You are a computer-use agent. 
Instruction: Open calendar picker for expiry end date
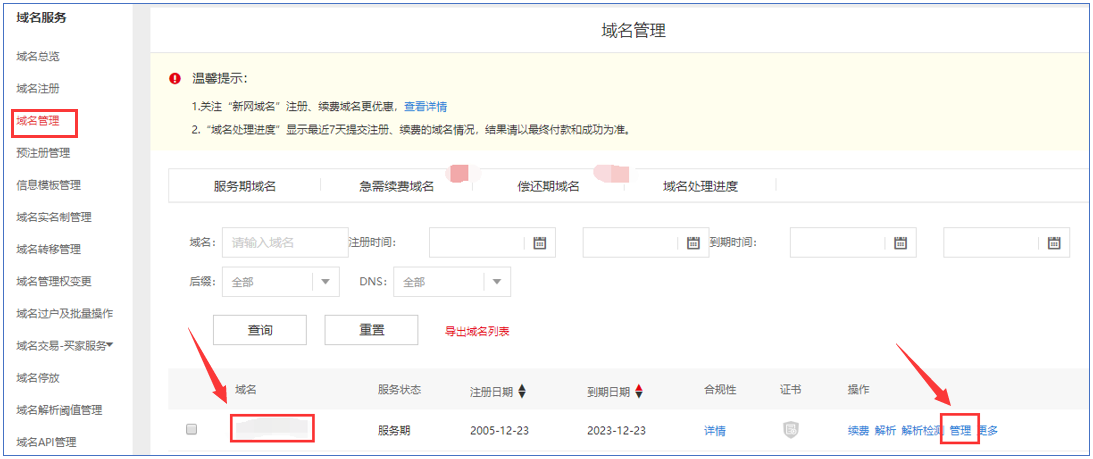(1053, 242)
